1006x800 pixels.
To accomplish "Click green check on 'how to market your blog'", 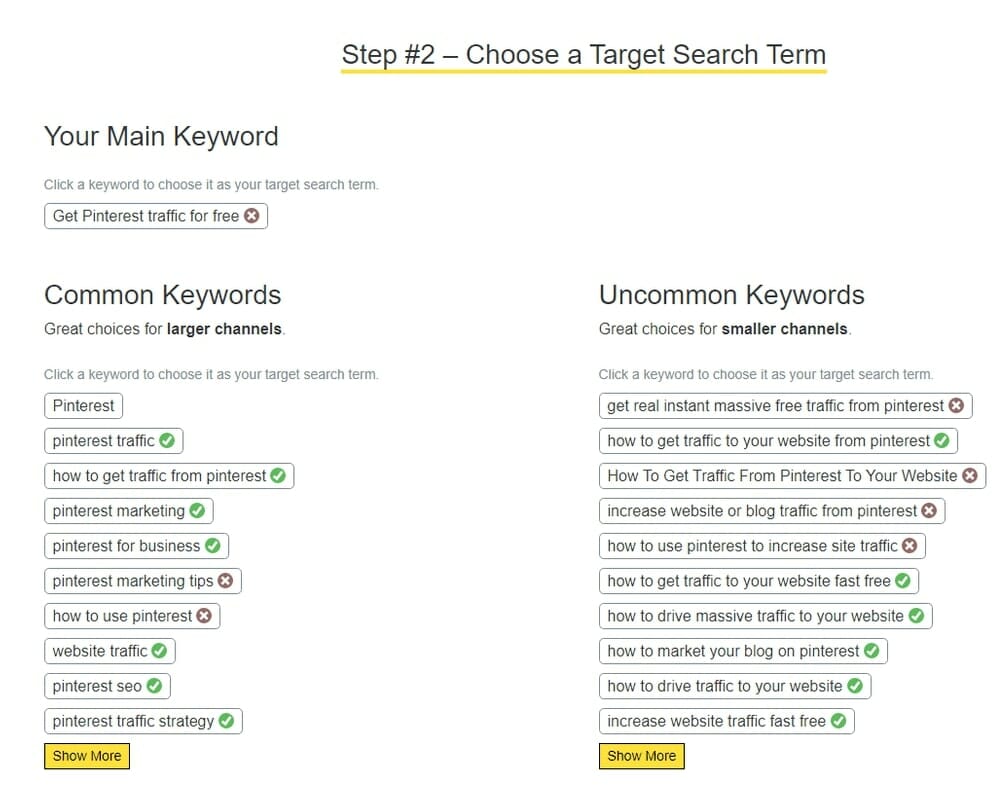I will (x=872, y=651).
